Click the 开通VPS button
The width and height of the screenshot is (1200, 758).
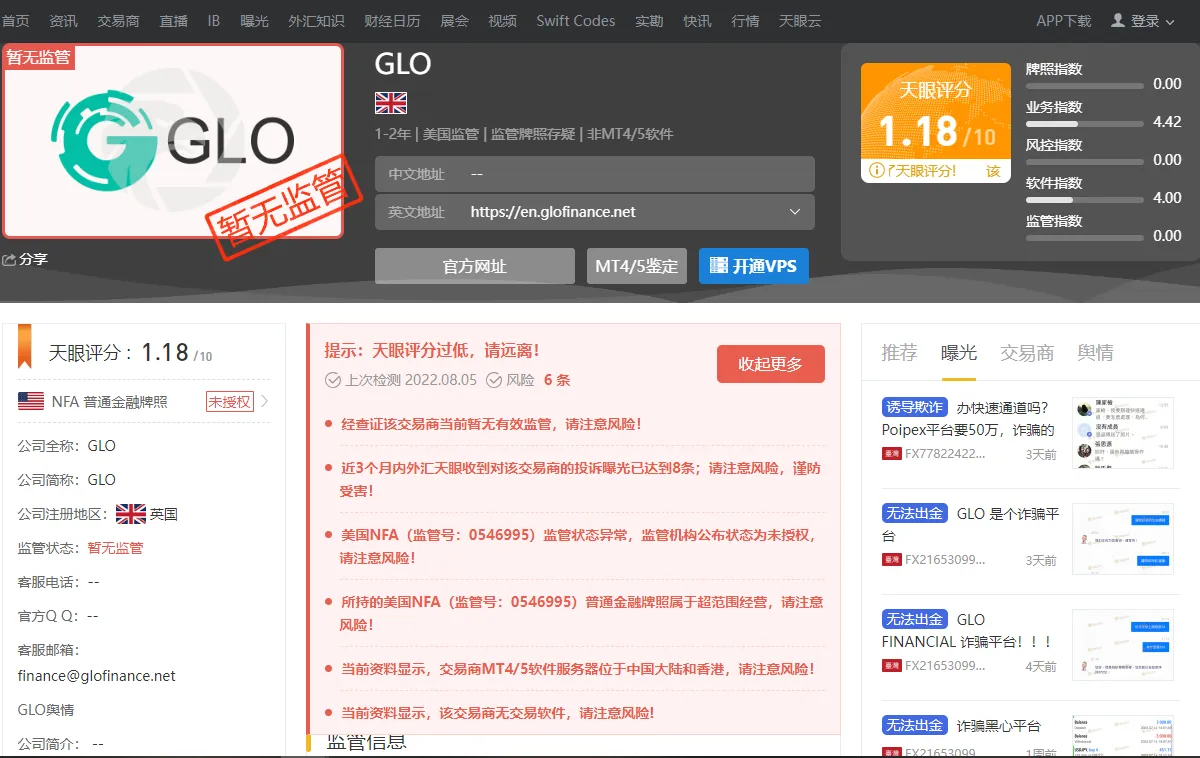click(754, 266)
